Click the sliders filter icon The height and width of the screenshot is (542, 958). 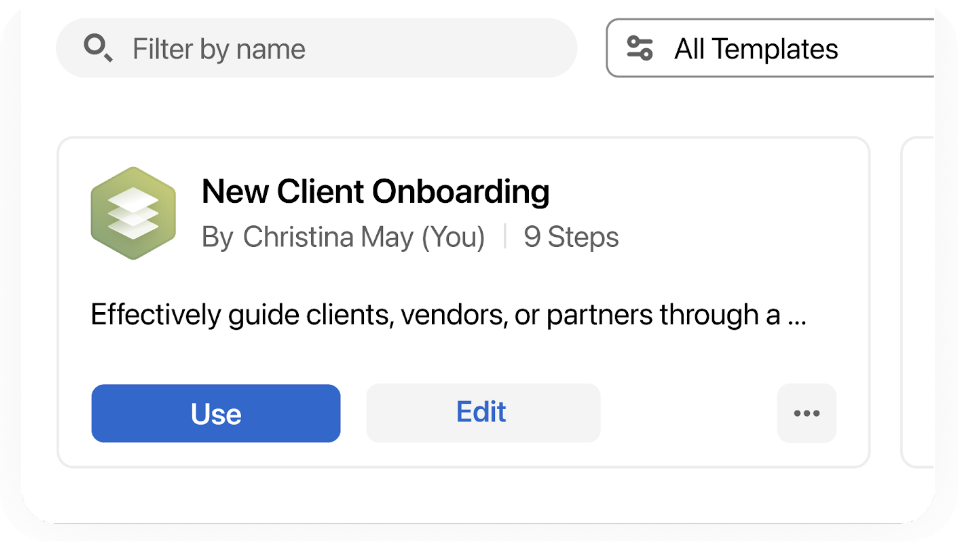coord(640,48)
